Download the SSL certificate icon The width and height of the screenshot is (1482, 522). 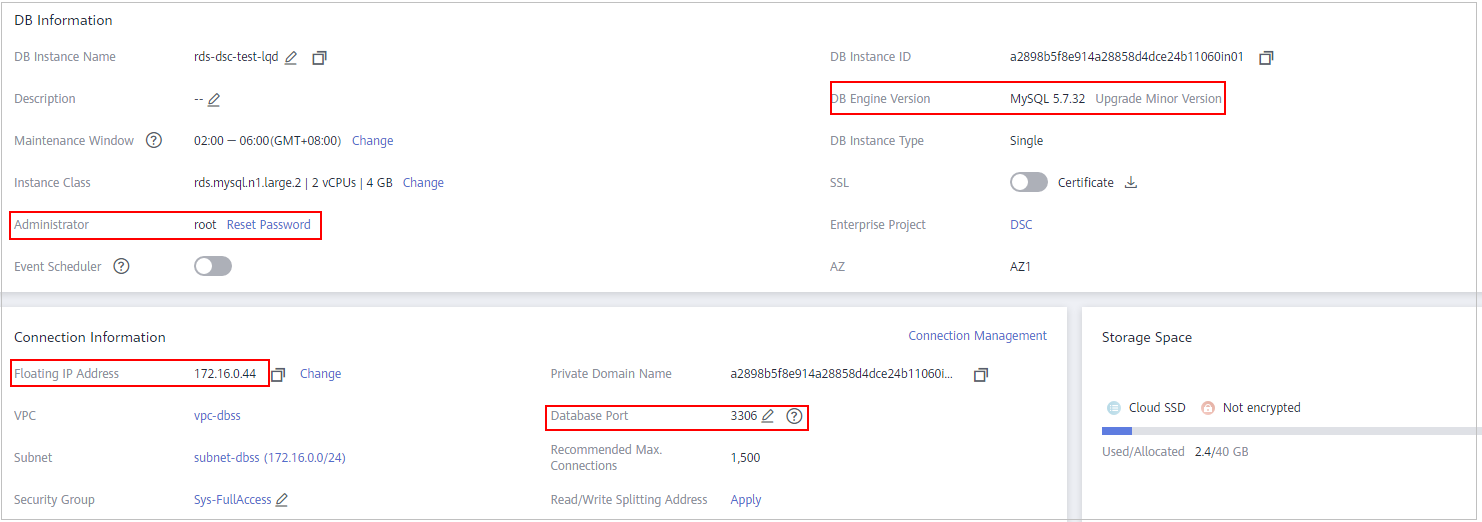pos(1131,183)
